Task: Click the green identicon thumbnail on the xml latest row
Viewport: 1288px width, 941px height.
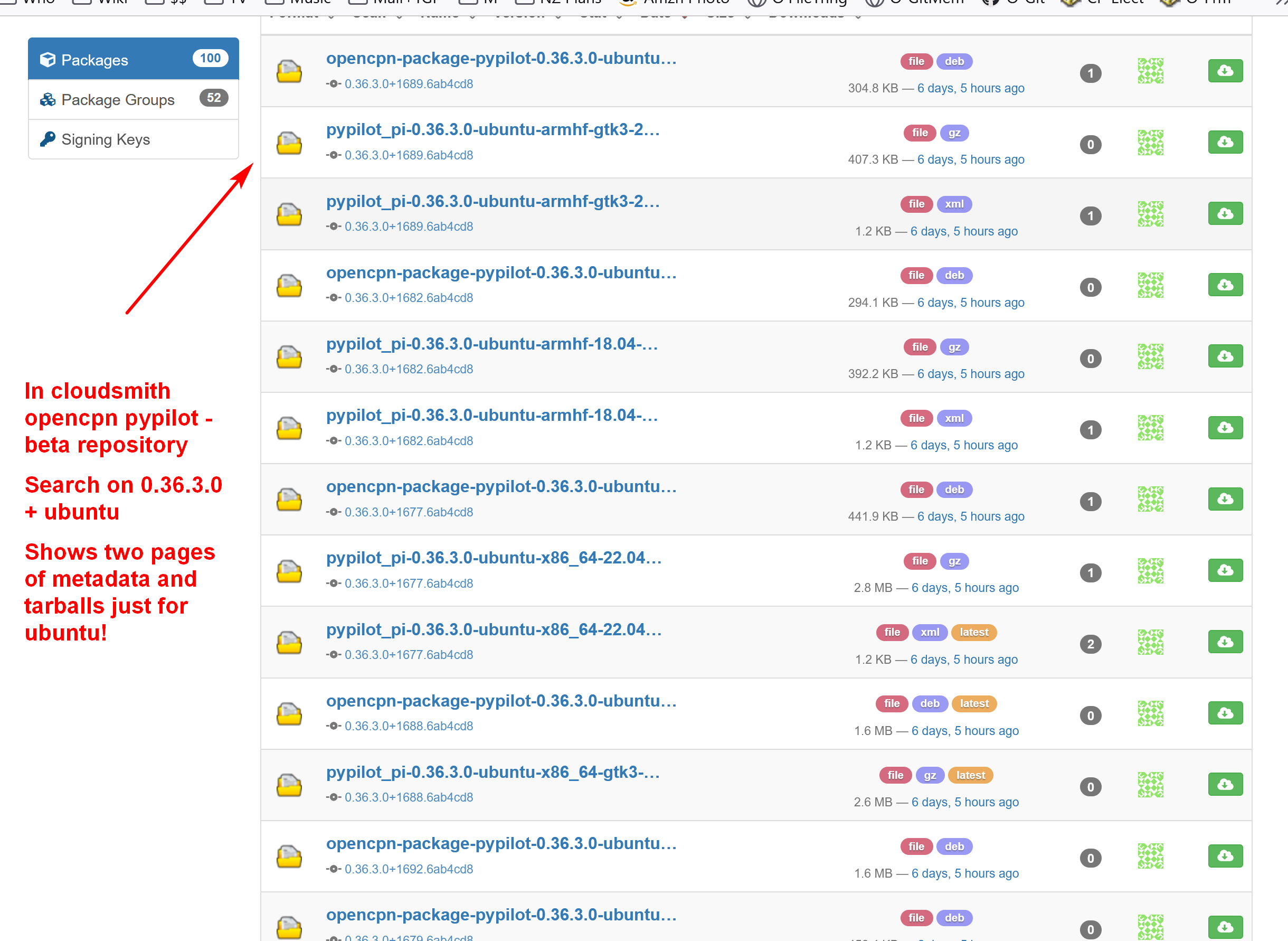Action: click(1150, 642)
